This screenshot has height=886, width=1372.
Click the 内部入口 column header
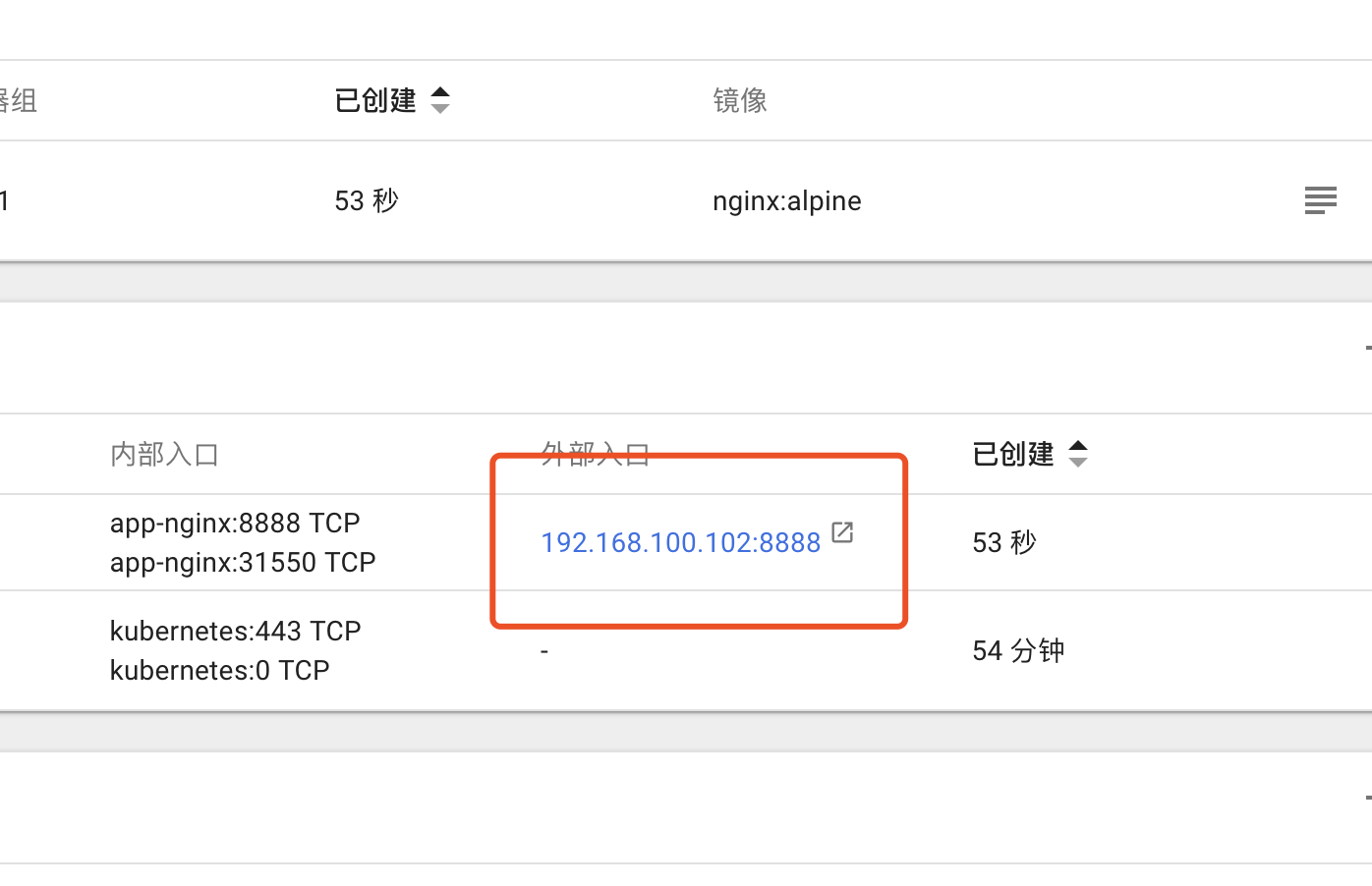click(x=164, y=455)
